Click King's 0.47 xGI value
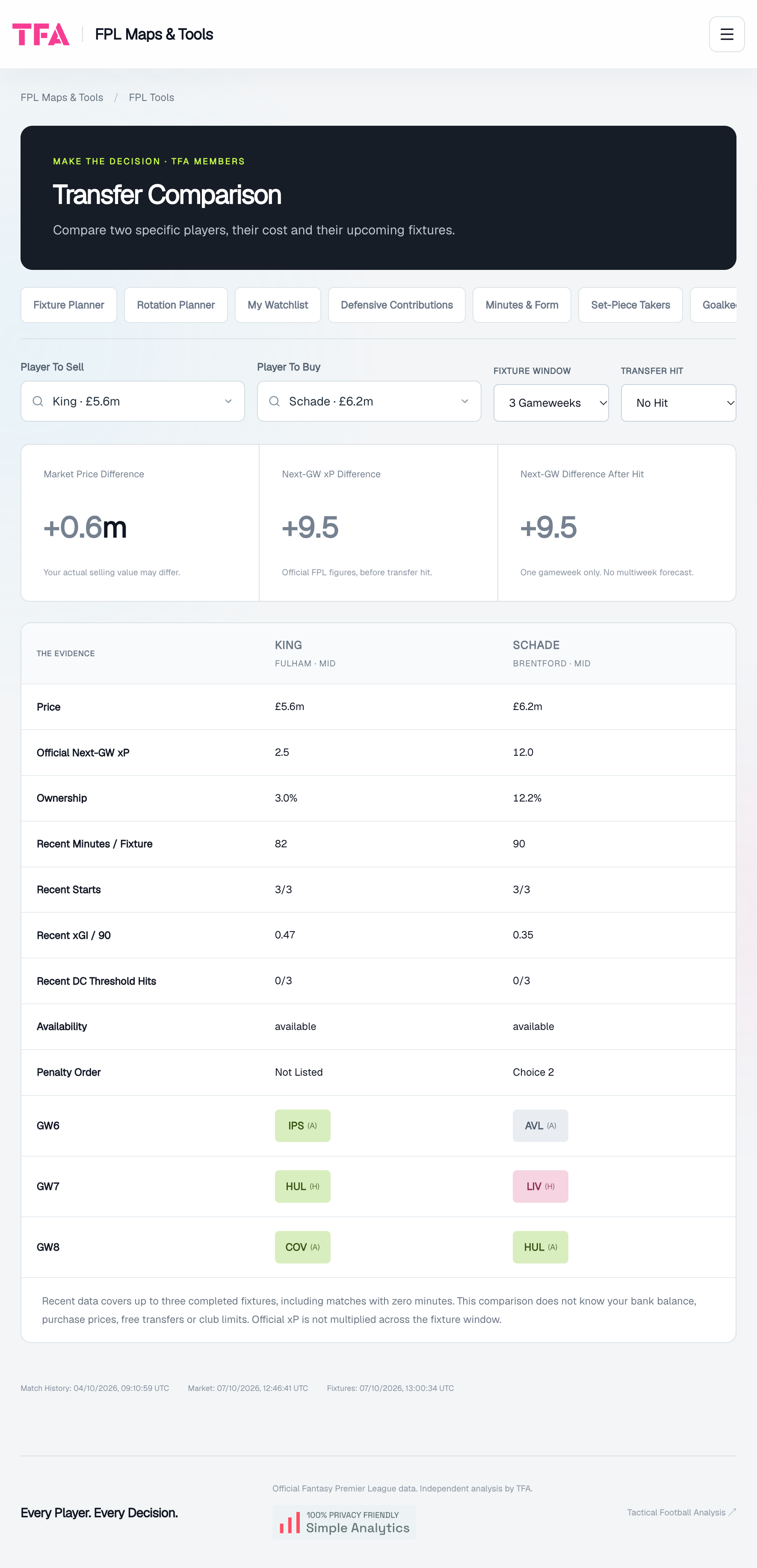Screen dimensions: 757x1568 pyautogui.click(x=285, y=935)
